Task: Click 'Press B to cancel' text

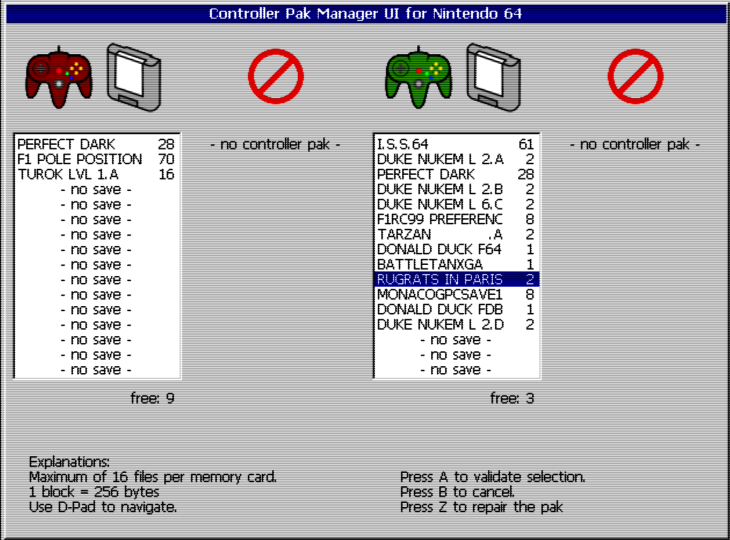Action: pos(457,492)
